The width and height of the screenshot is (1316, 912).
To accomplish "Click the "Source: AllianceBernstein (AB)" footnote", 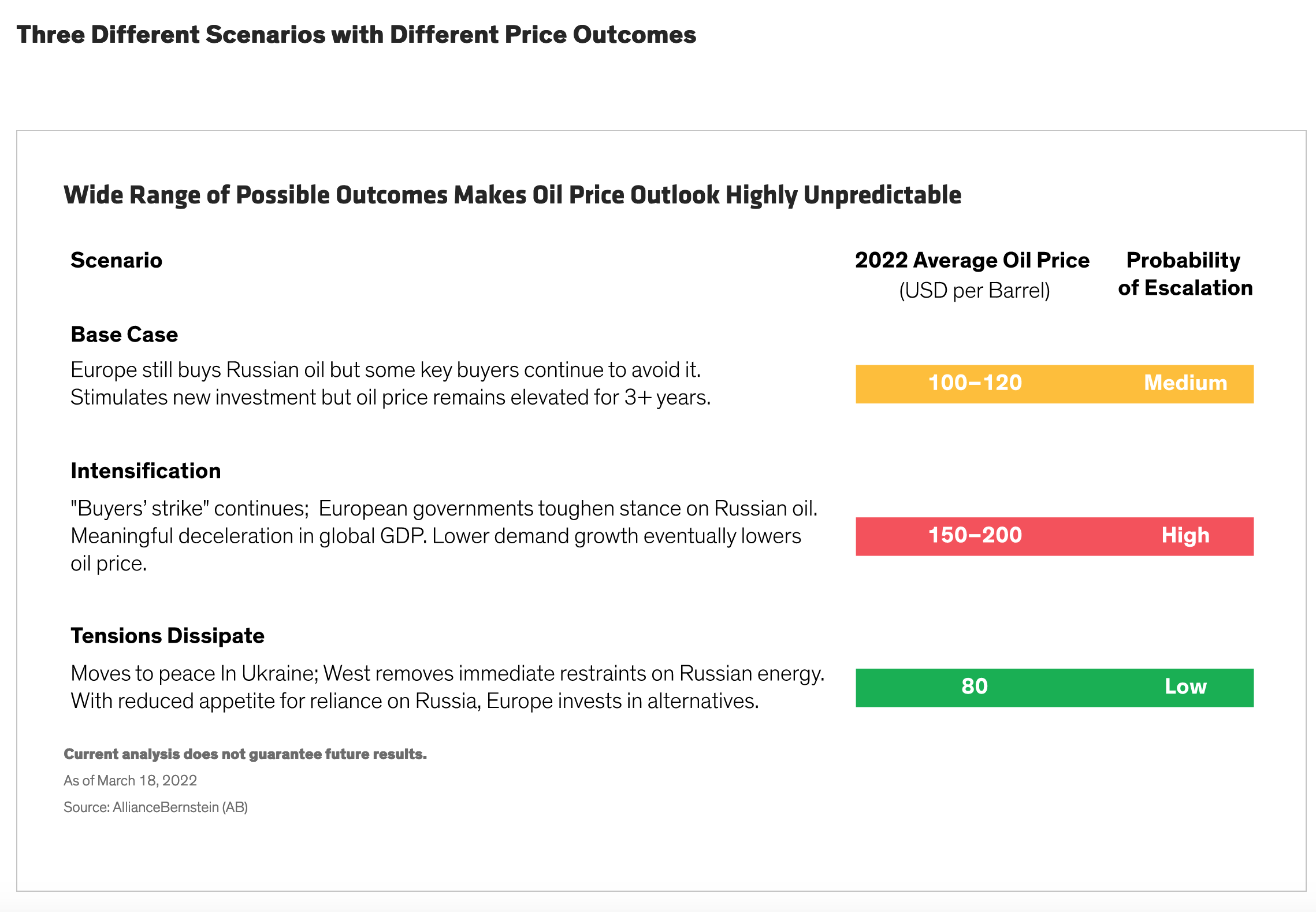I will coord(155,807).
